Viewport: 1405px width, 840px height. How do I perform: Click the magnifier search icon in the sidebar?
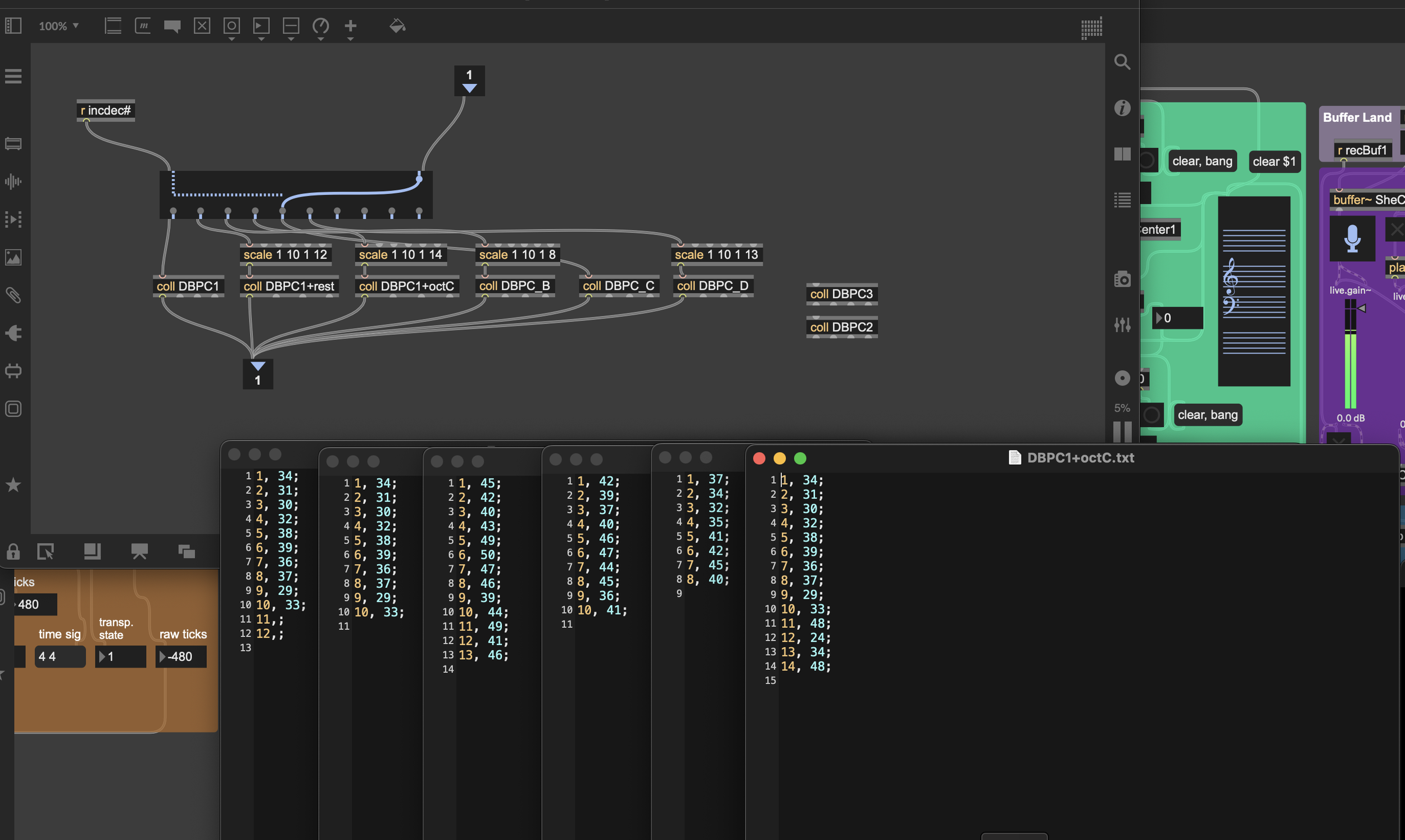[1122, 62]
